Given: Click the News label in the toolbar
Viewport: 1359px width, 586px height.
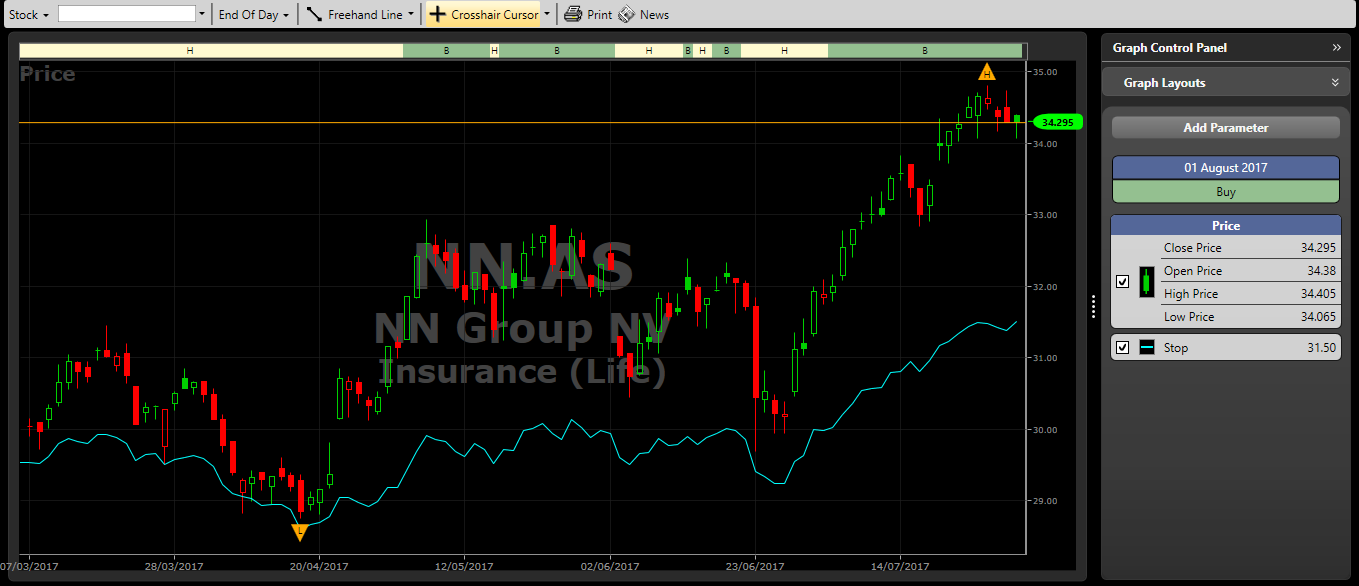Looking at the screenshot, I should coord(654,14).
